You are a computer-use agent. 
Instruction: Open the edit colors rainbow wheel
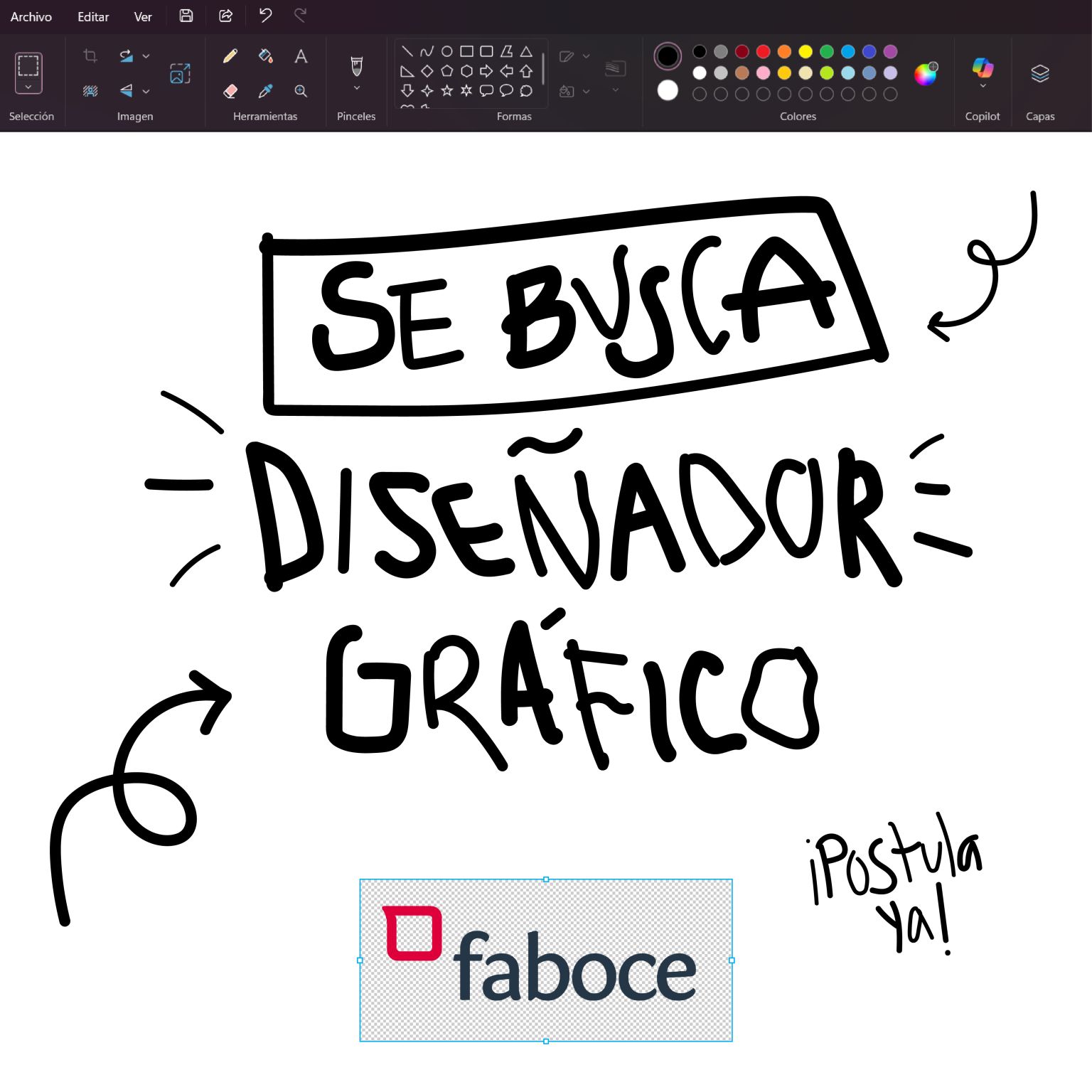click(x=926, y=73)
